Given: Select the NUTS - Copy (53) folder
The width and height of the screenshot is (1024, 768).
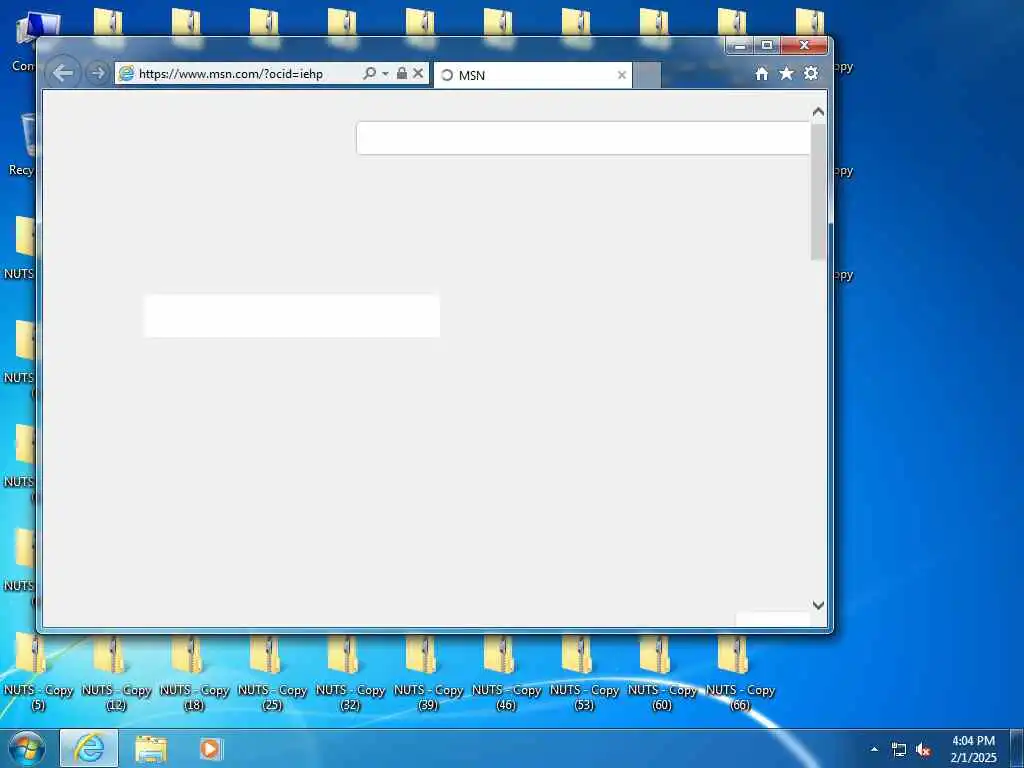Looking at the screenshot, I should pos(584,673).
